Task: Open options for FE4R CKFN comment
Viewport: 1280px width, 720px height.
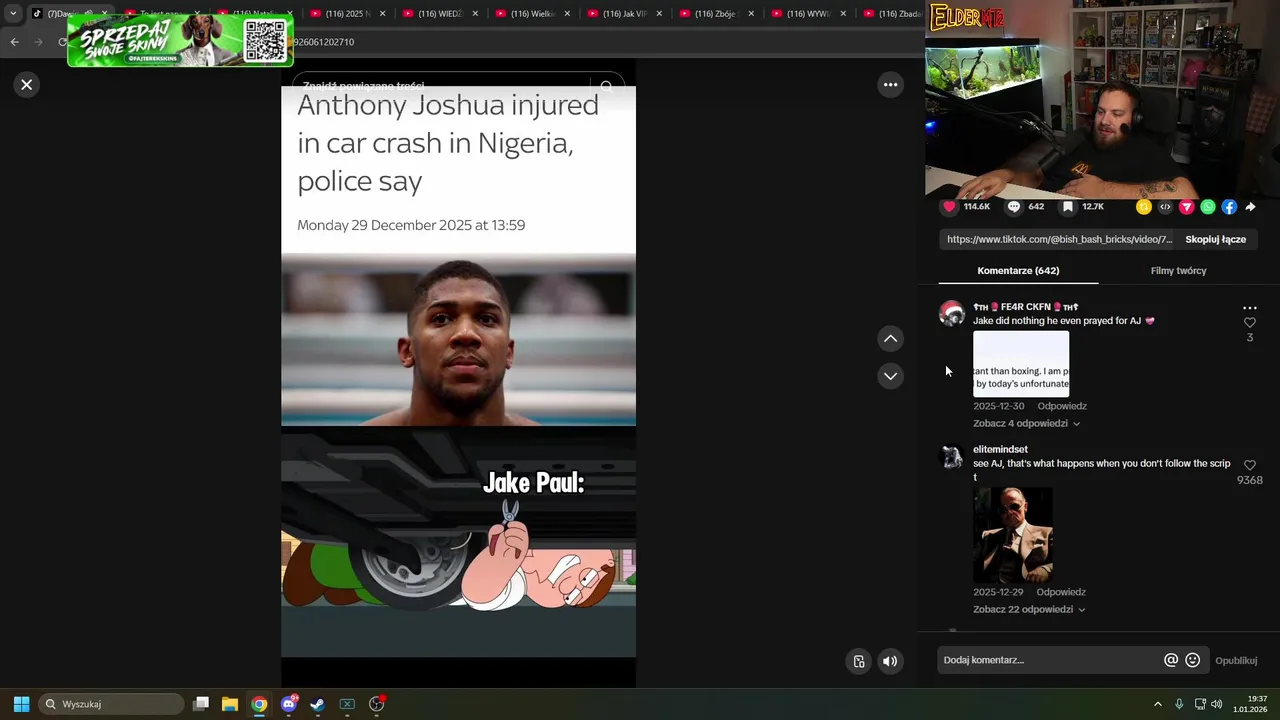Action: pyautogui.click(x=1249, y=308)
